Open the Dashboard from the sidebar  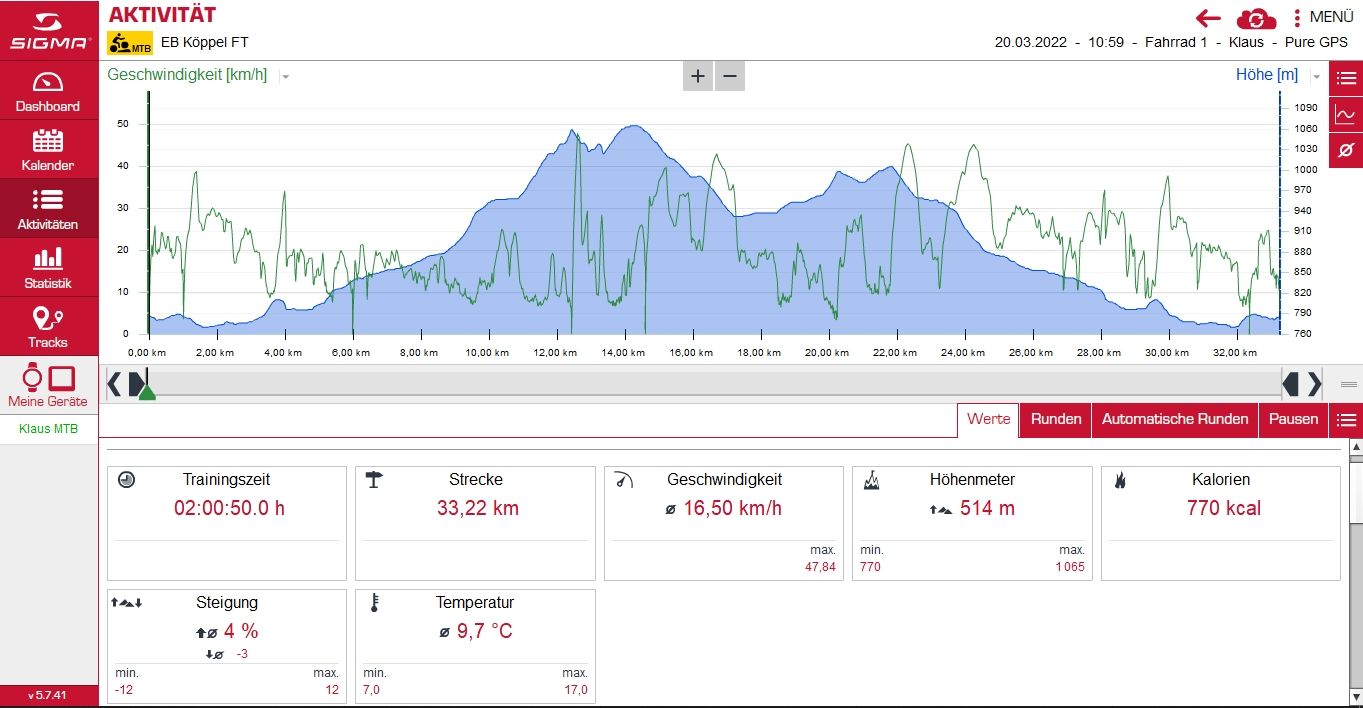coord(48,91)
